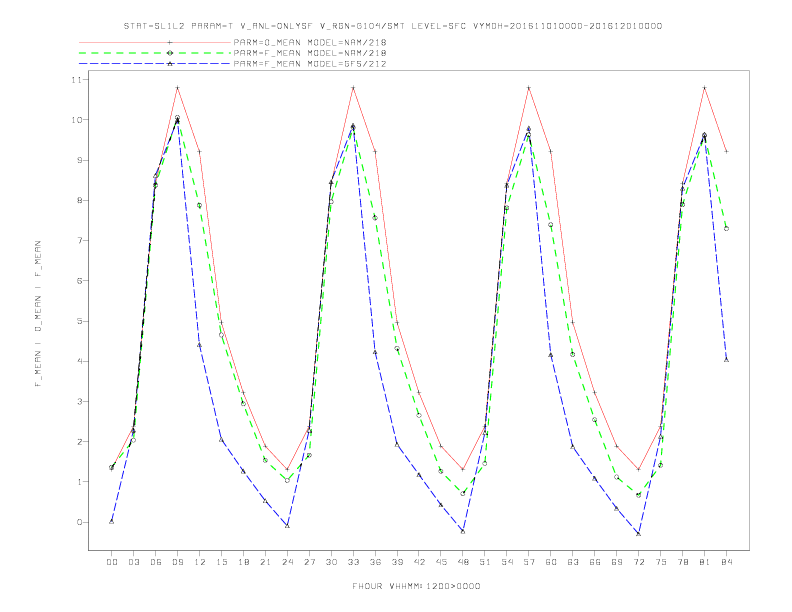792x612 pixels.
Task: Click y-axis tick label 5
Action: [x=79, y=321]
